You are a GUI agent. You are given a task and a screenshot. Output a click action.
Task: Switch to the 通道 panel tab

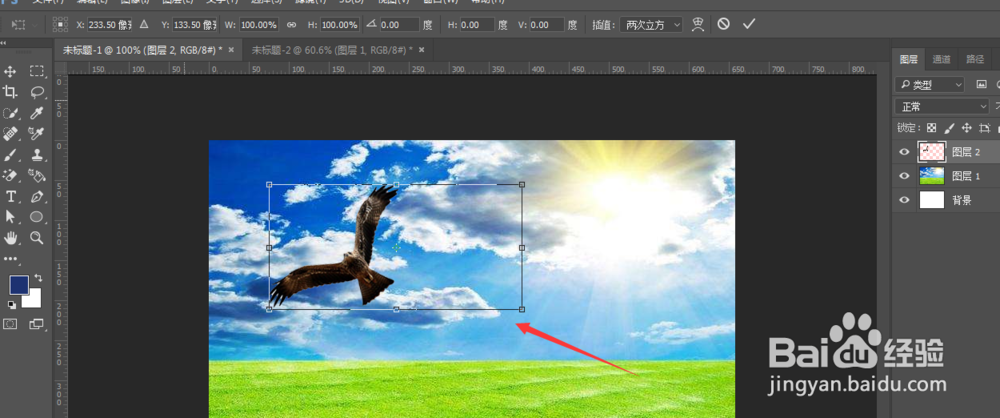click(941, 59)
